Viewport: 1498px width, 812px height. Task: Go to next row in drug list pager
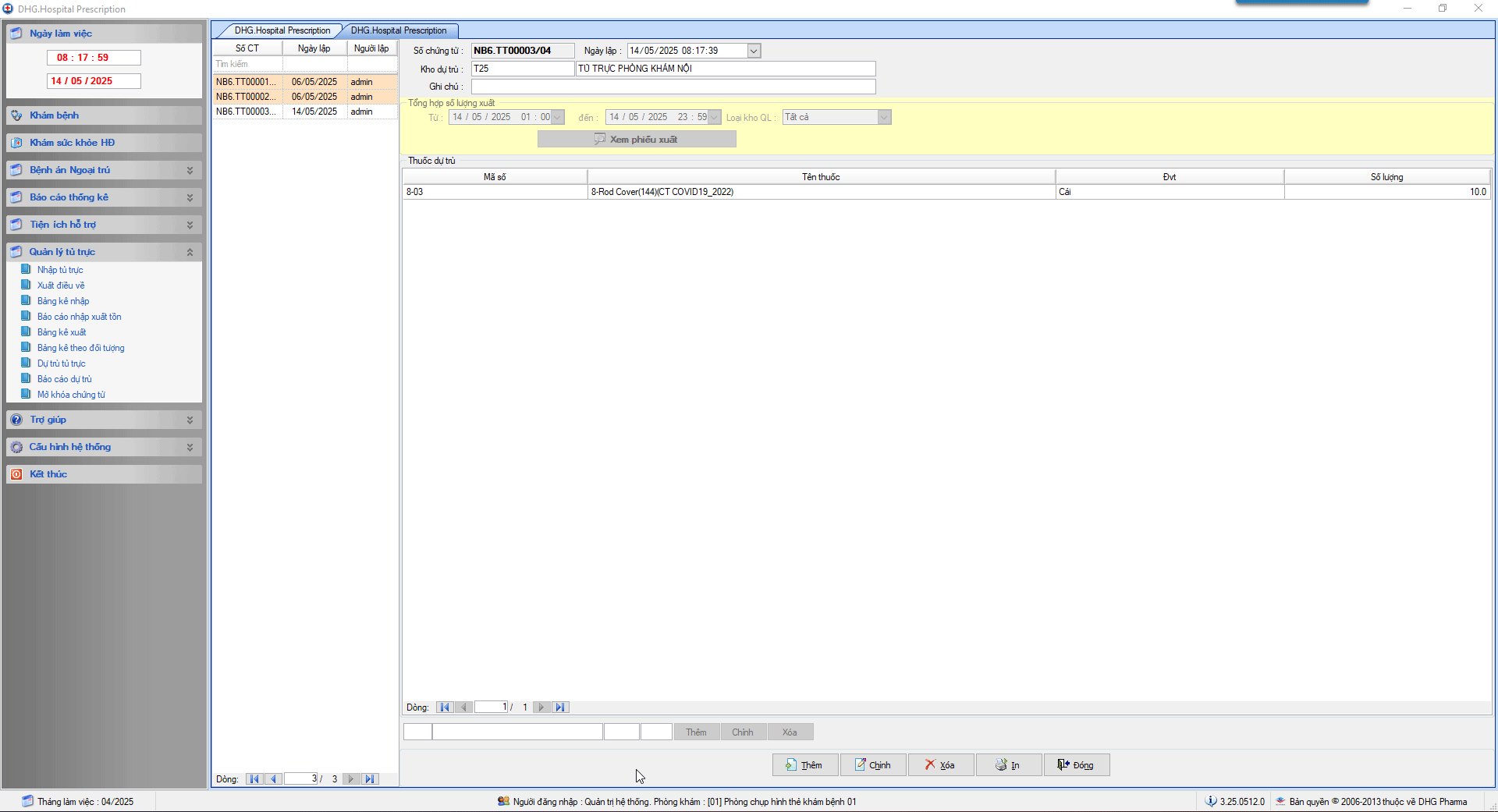tap(541, 707)
